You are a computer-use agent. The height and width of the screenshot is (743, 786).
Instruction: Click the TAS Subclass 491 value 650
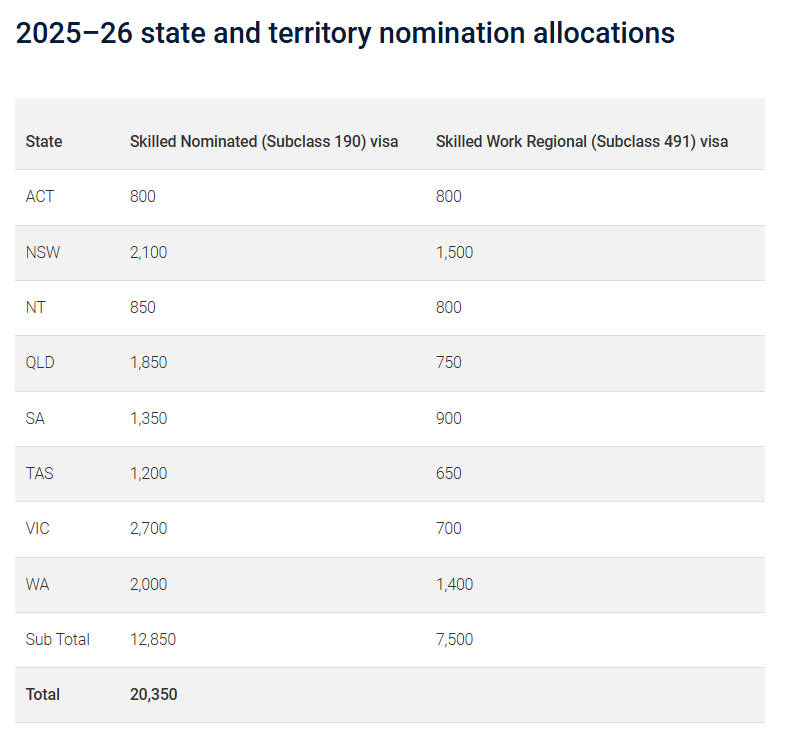tap(449, 473)
